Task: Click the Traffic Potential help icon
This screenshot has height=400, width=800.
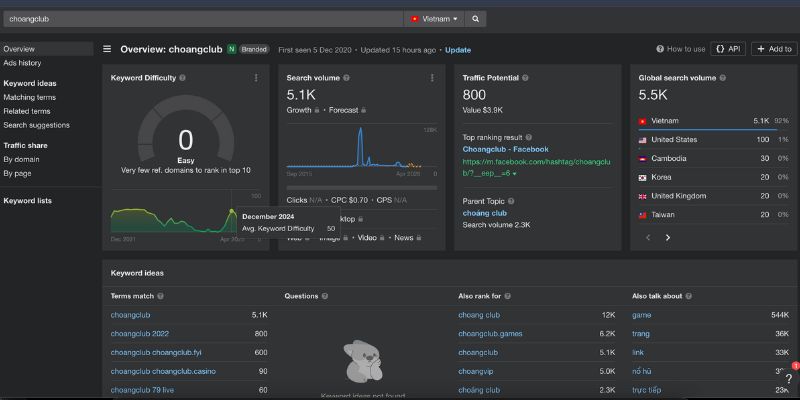Action: [x=525, y=78]
